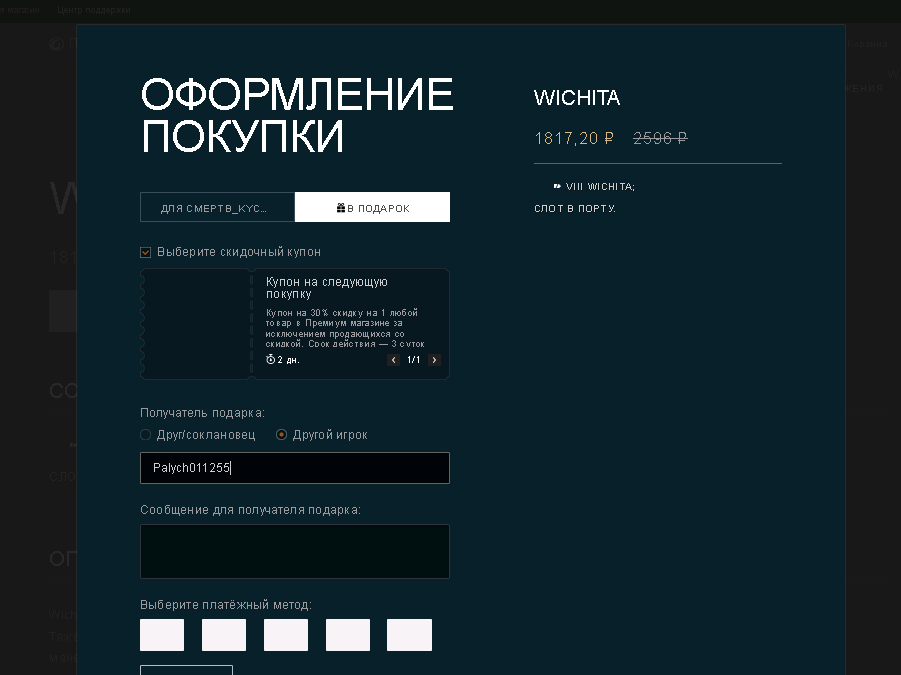Click the 'WICHITA' product title
Viewport: 901px width, 675px height.
pos(577,98)
